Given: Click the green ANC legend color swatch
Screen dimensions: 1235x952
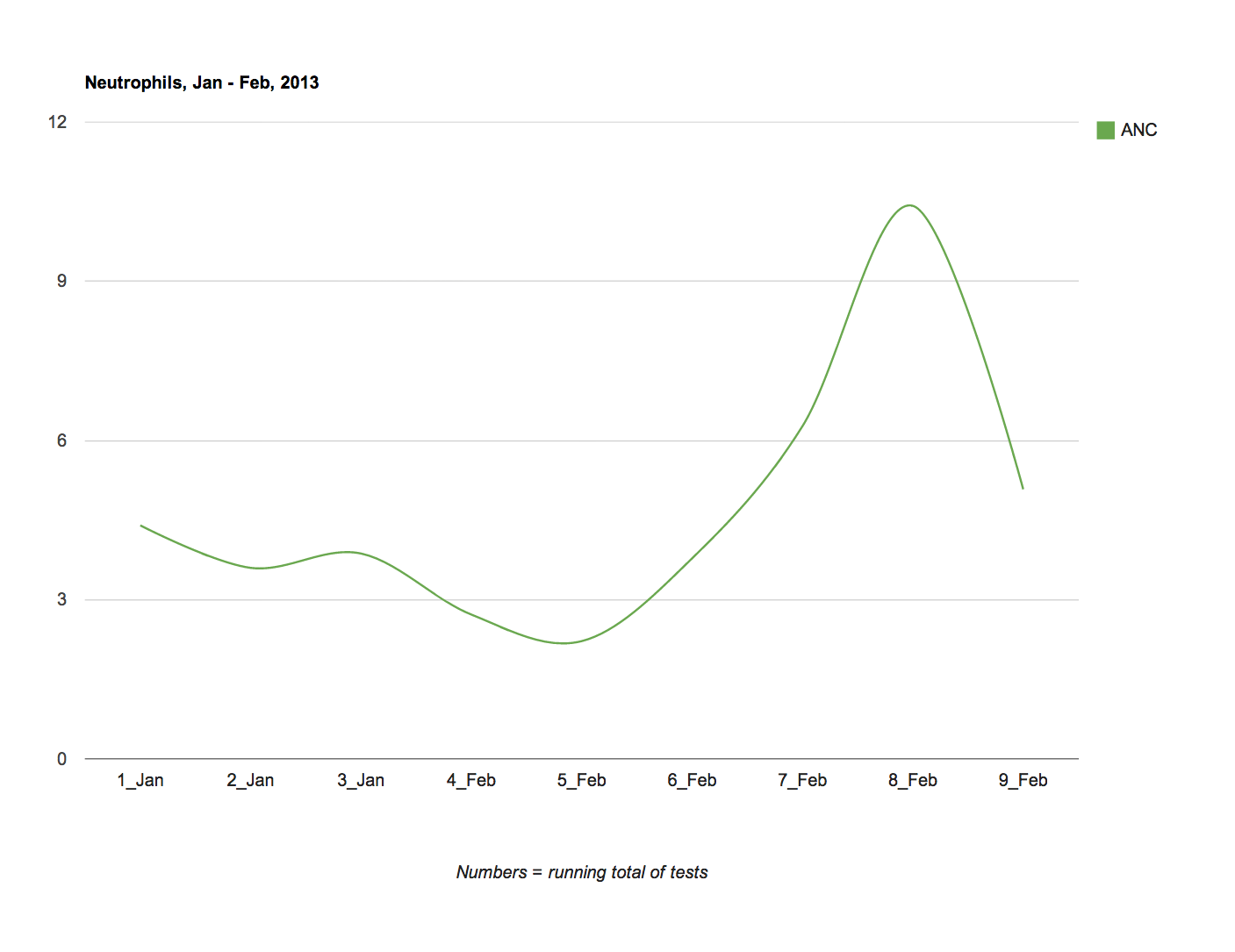Looking at the screenshot, I should 1105,131.
